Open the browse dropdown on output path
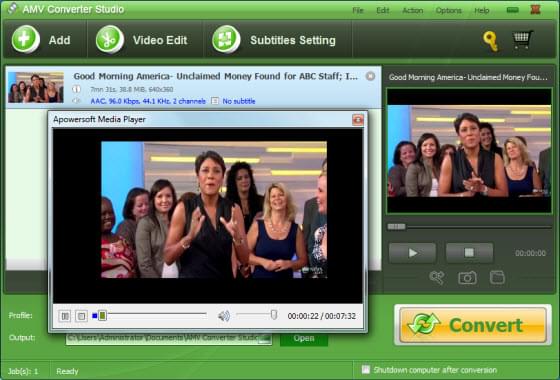 click(264, 339)
